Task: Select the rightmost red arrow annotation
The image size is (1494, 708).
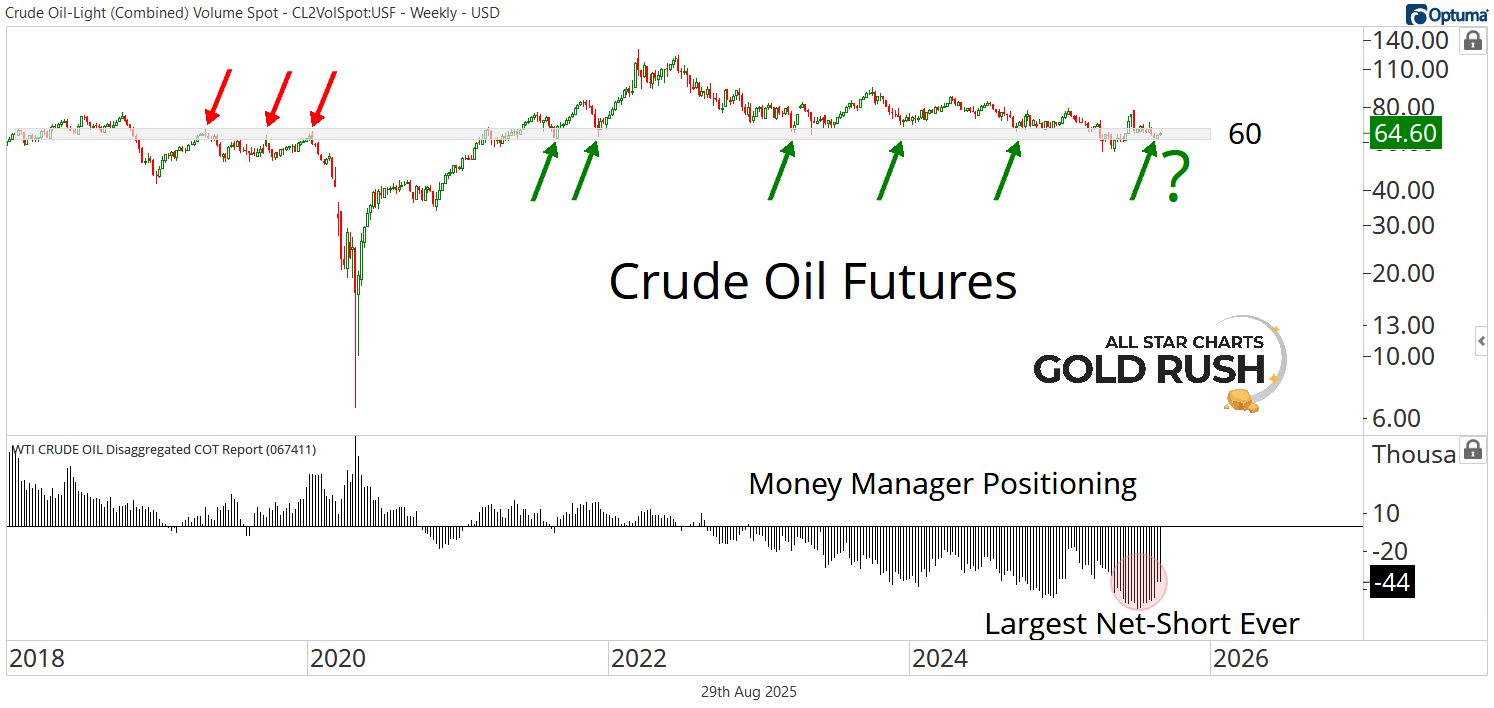Action: [323, 97]
